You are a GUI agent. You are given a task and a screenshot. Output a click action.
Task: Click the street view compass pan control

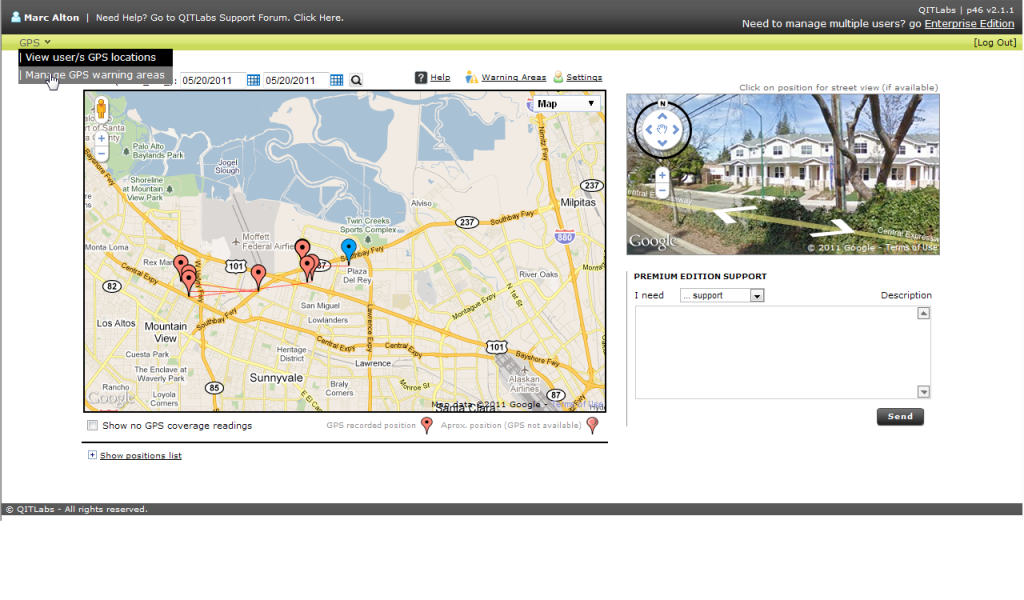point(661,131)
